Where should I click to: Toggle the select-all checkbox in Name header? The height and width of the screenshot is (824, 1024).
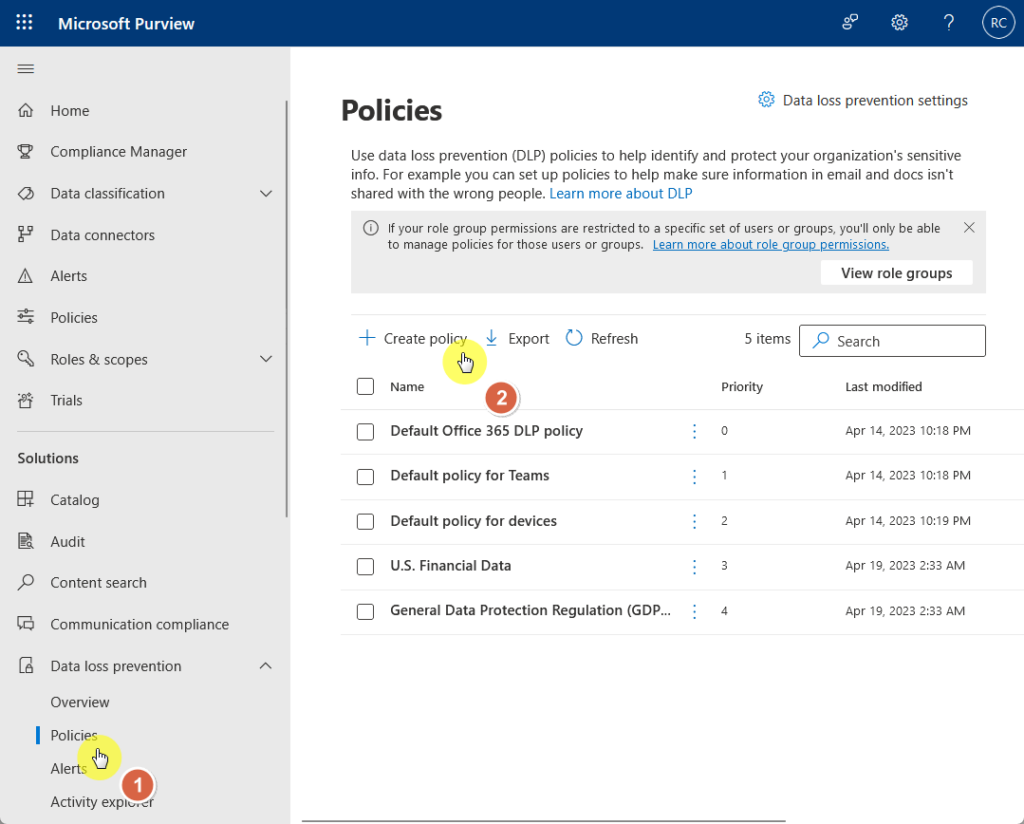click(x=366, y=387)
